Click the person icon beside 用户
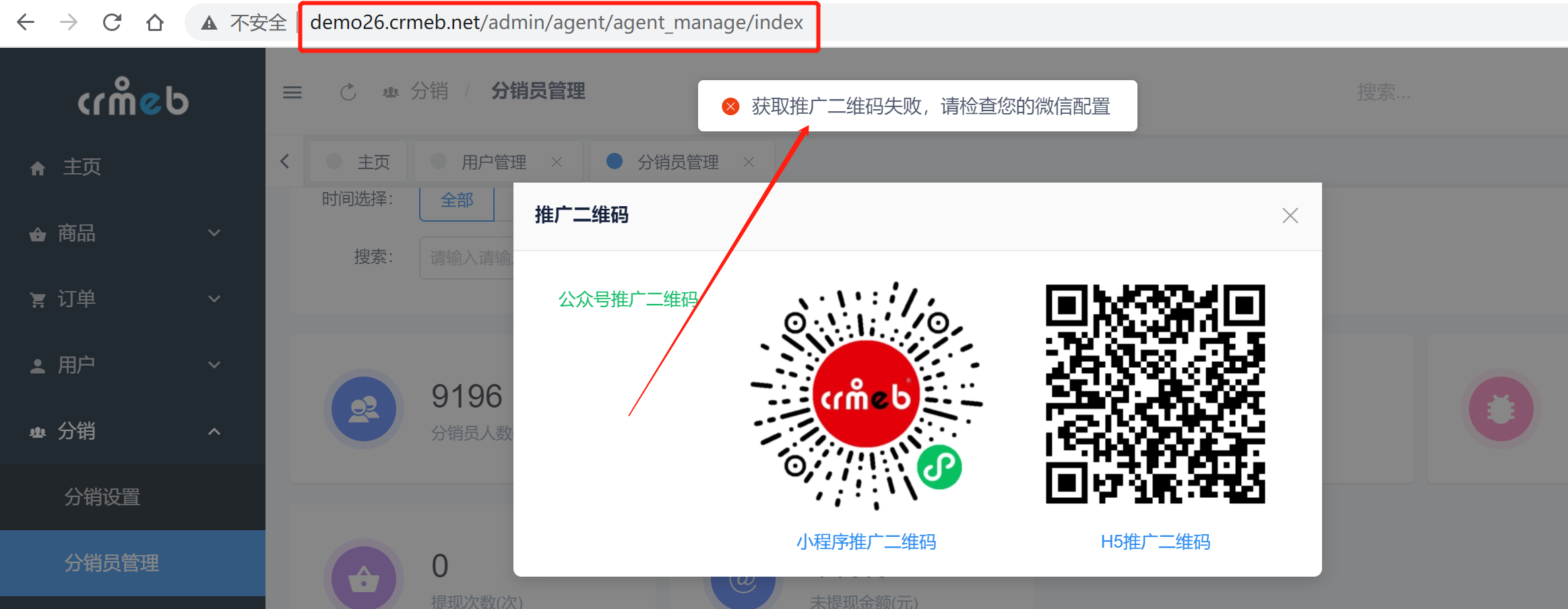 38,366
